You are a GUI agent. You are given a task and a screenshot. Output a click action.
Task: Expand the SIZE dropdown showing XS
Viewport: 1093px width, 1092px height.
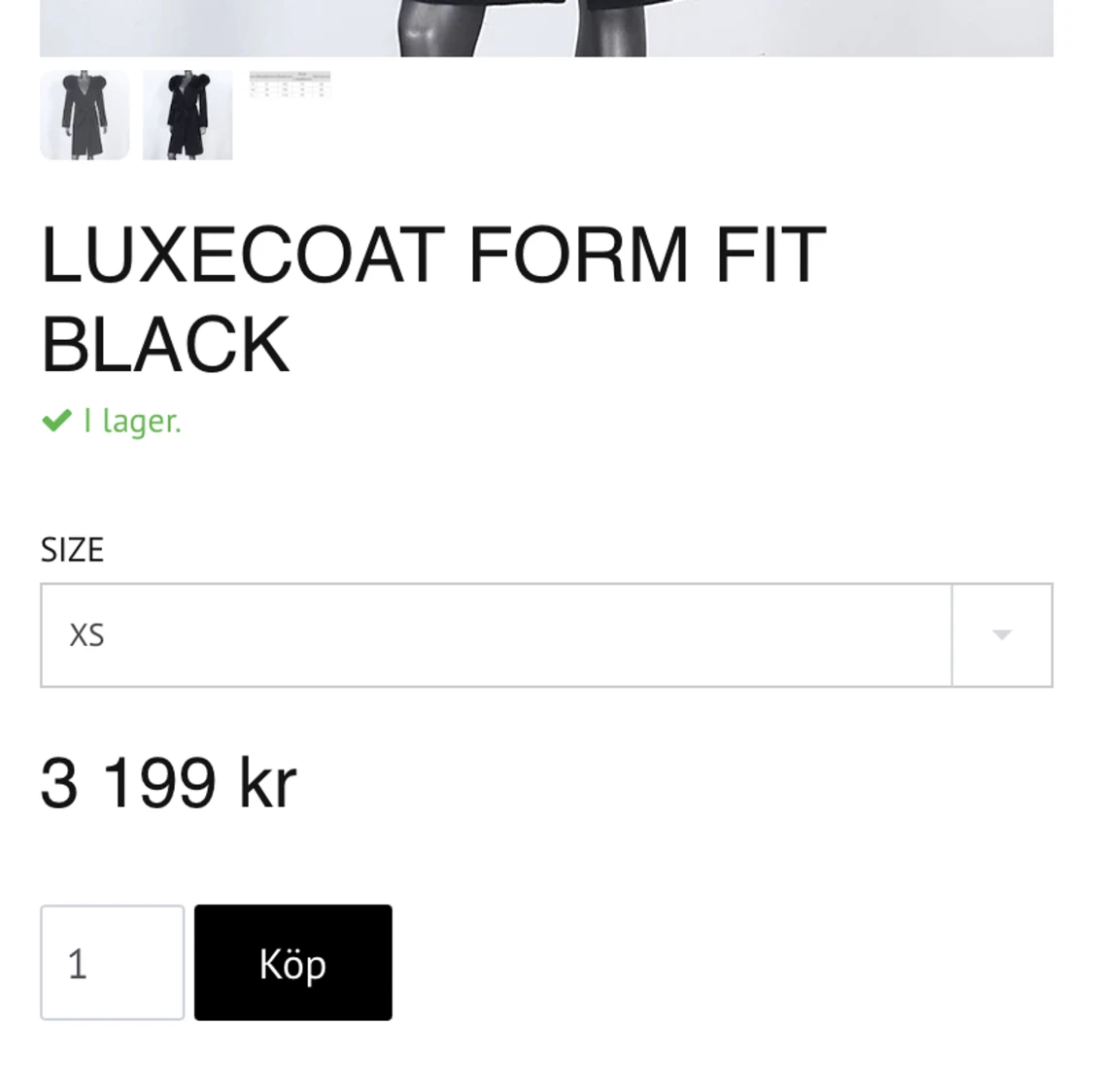495,635
